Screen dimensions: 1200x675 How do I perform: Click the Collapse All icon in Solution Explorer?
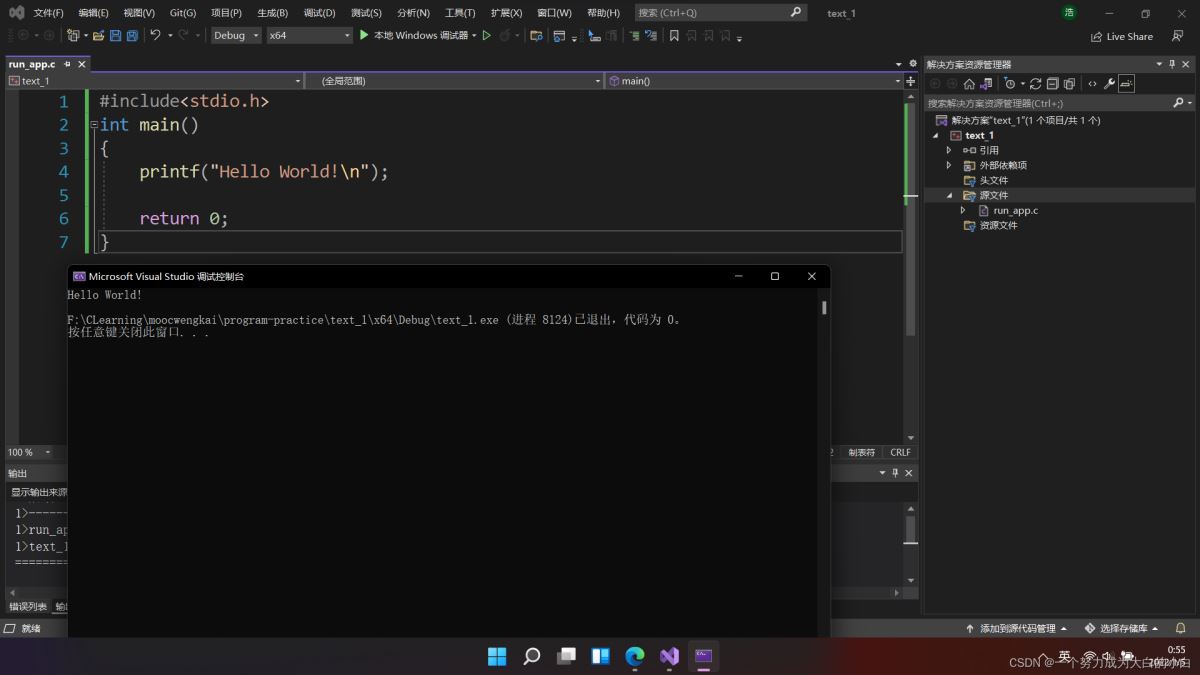tap(1052, 84)
